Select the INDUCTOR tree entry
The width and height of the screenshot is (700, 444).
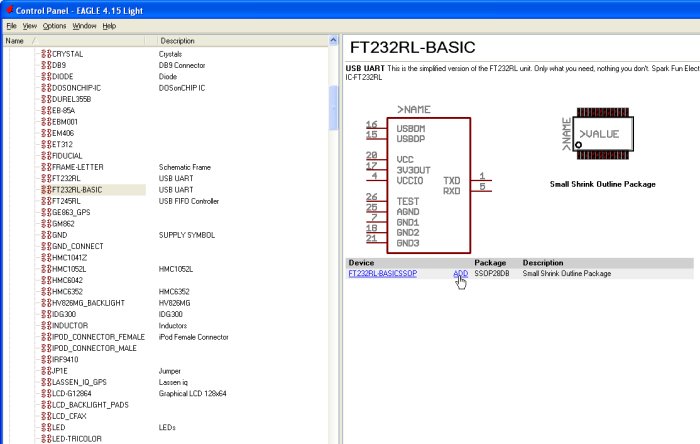70,325
